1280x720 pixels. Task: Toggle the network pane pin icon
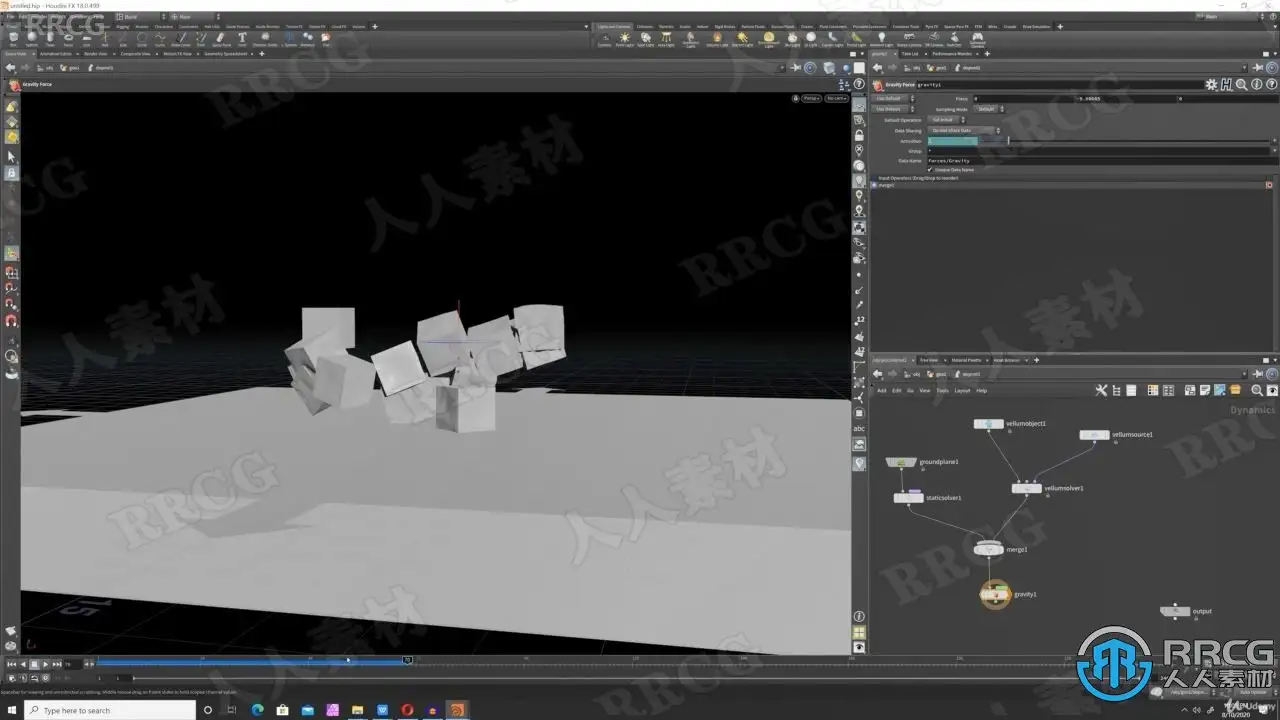click(1258, 374)
